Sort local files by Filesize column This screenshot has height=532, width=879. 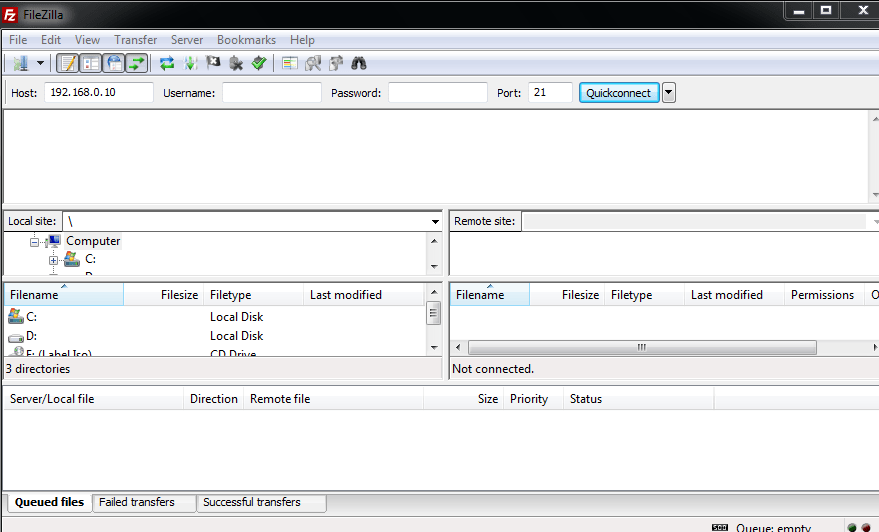163,295
